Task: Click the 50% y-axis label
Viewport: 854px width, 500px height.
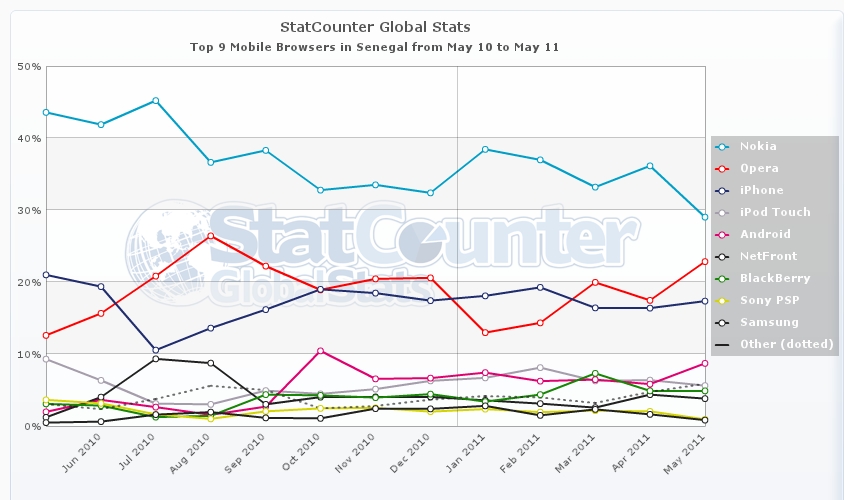Action: [29, 66]
